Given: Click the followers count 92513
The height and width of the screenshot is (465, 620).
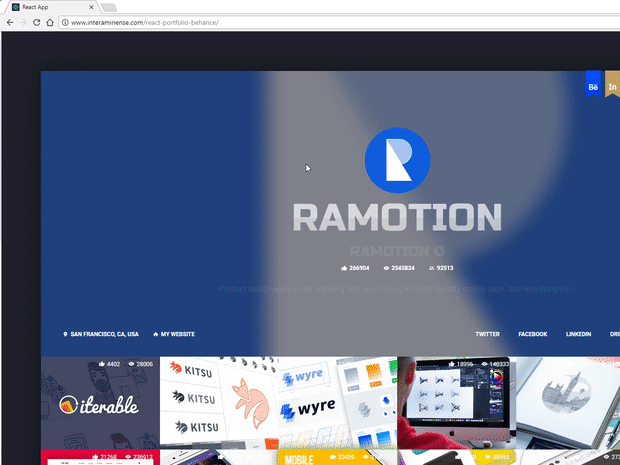Looking at the screenshot, I should click(x=441, y=268).
